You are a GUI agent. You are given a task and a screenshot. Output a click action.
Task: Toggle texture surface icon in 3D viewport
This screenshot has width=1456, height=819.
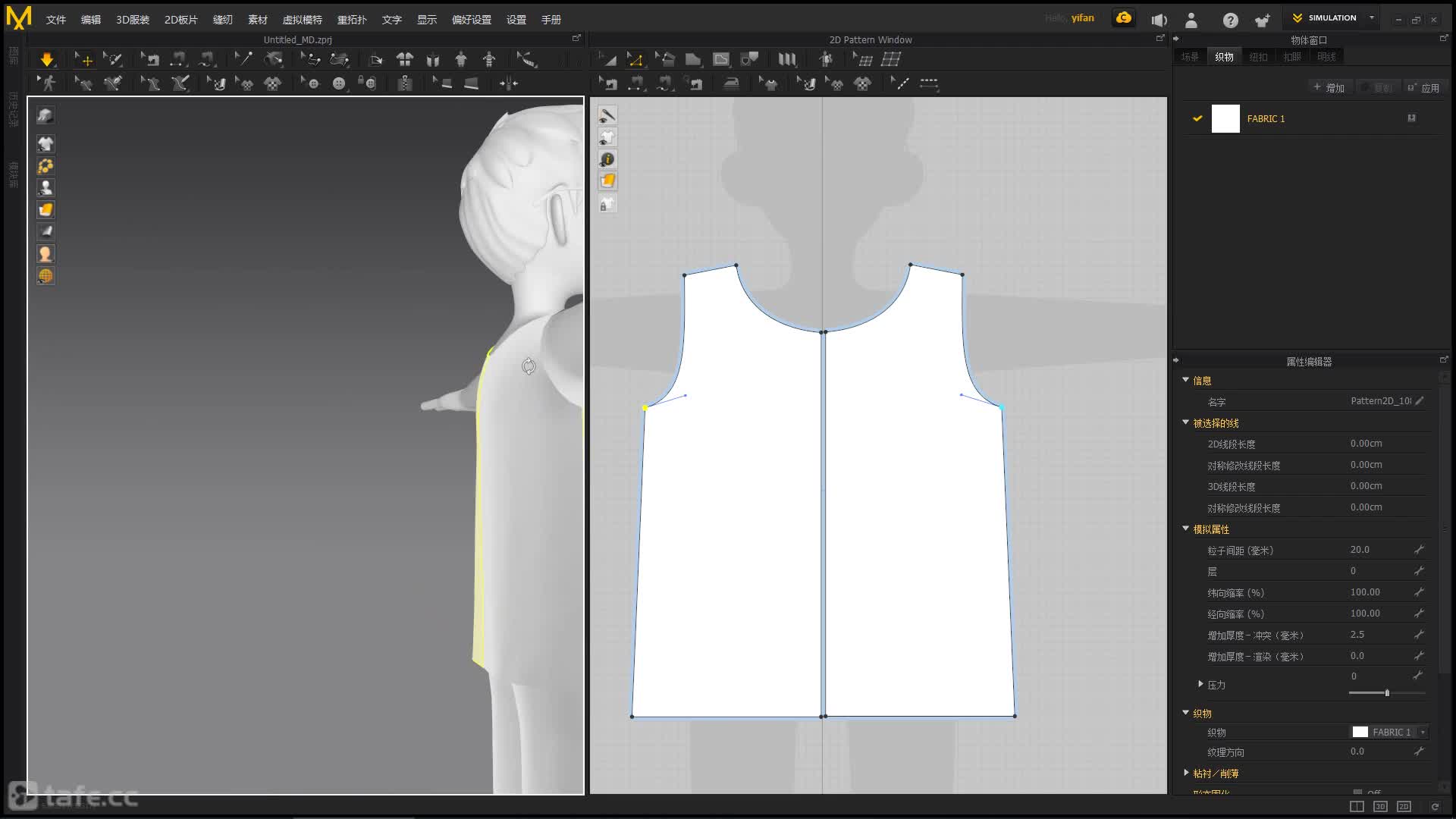[45, 210]
